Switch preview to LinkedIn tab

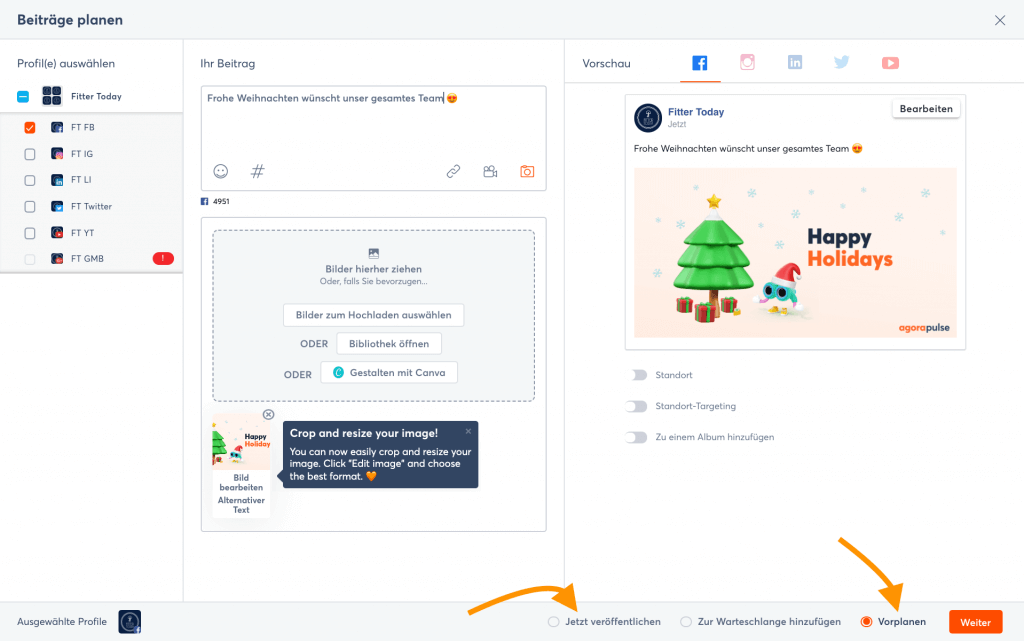(x=795, y=62)
